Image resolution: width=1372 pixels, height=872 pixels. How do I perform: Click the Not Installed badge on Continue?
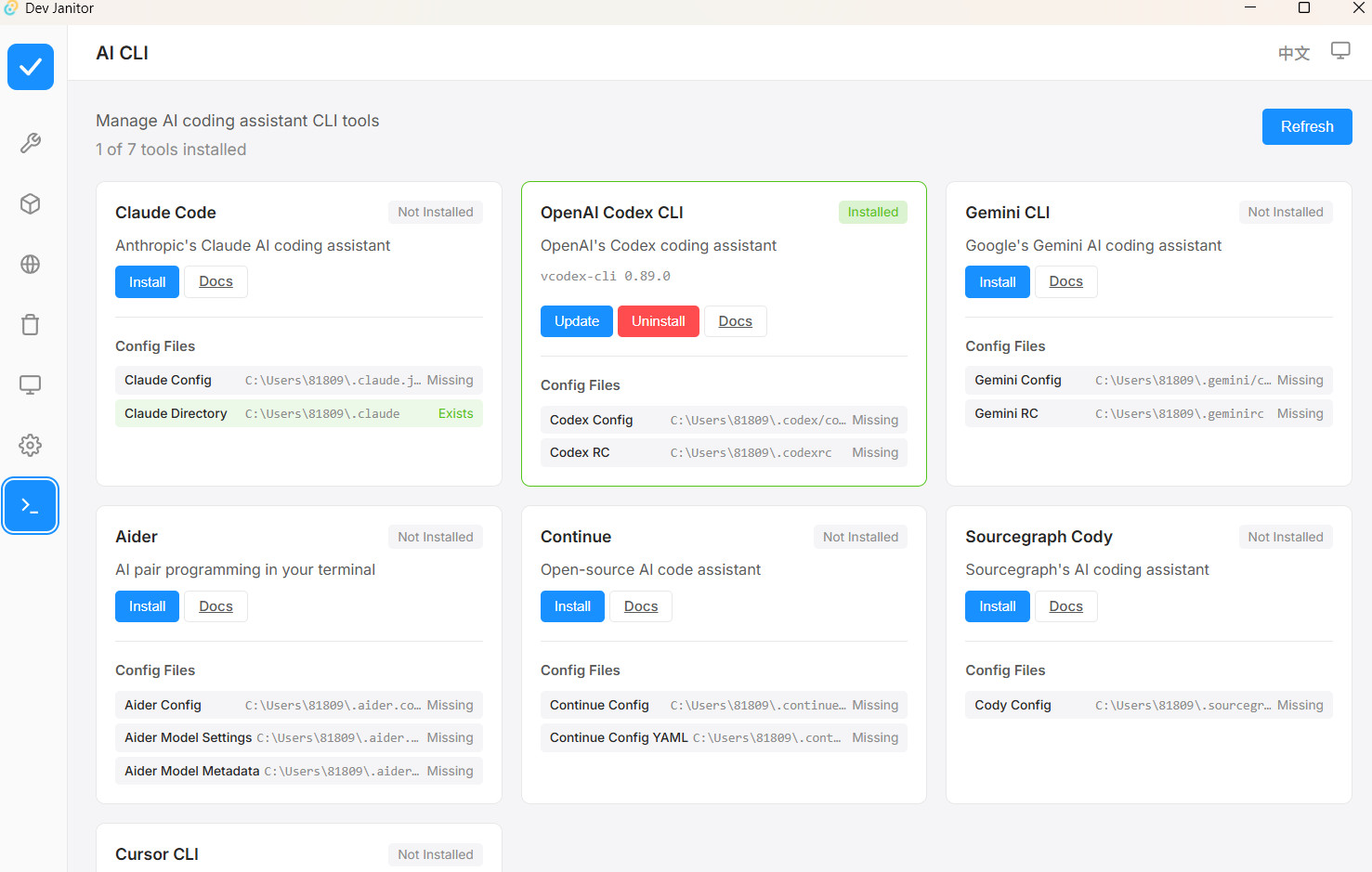click(860, 537)
